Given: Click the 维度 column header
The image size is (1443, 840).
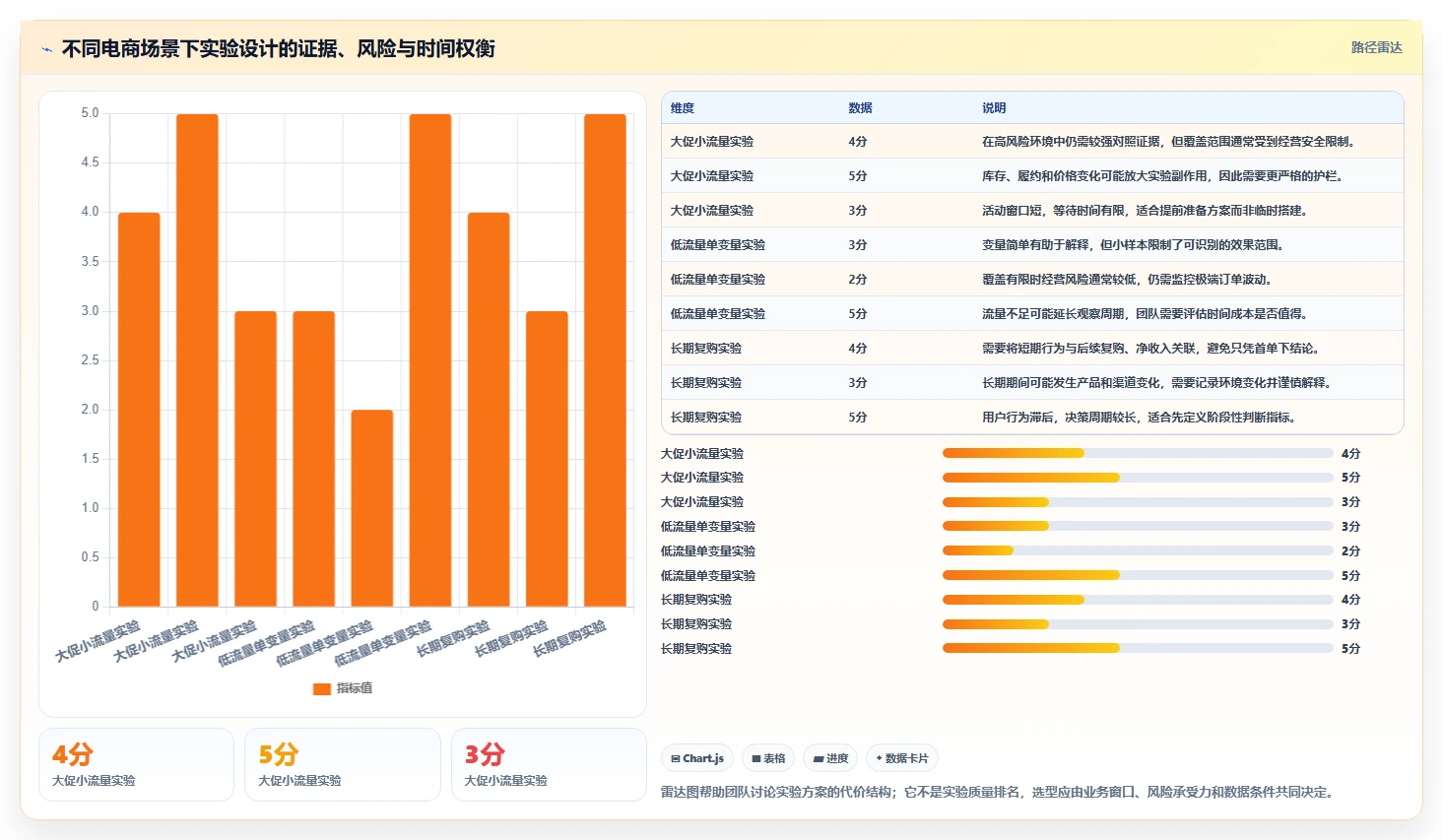Looking at the screenshot, I should [x=683, y=108].
